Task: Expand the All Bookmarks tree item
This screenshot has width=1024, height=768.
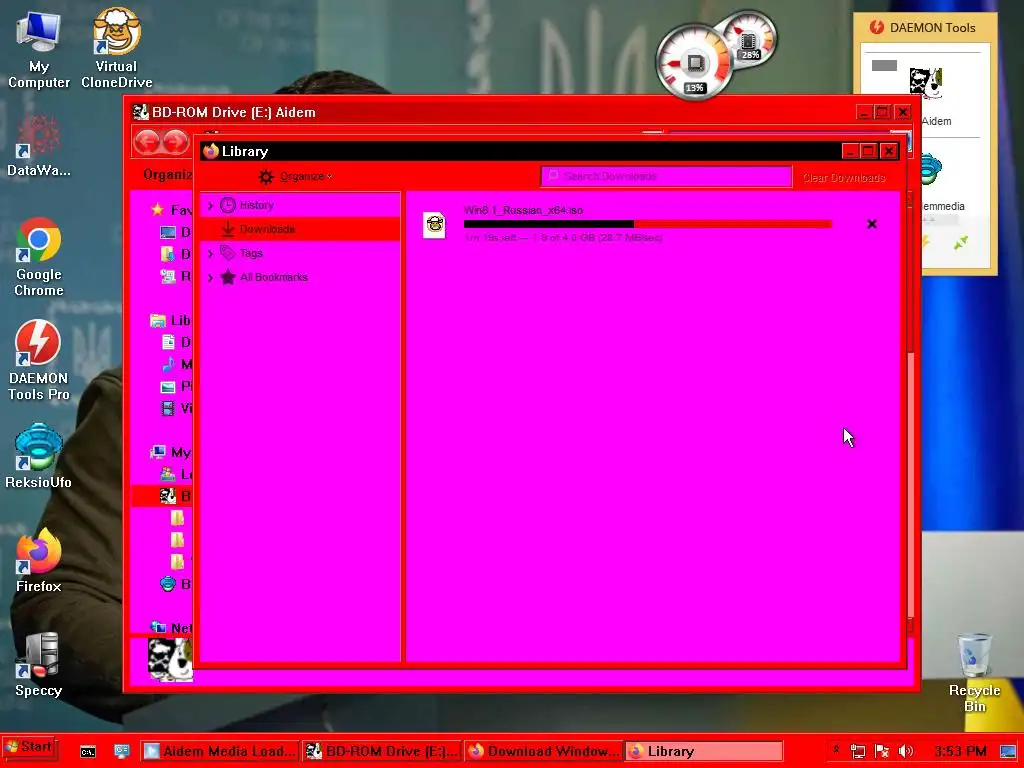Action: click(210, 278)
